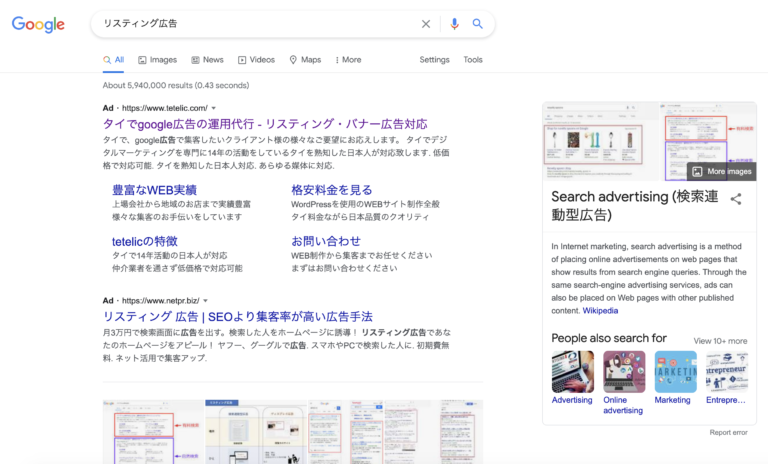Switch to the Images tab
The width and height of the screenshot is (768, 464).
(x=157, y=60)
